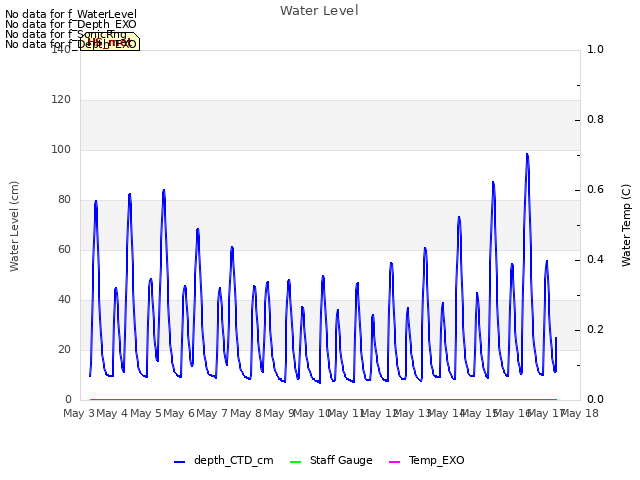Click the May 18 x-axis tick label
The height and width of the screenshot is (480, 640).
(x=580, y=413)
